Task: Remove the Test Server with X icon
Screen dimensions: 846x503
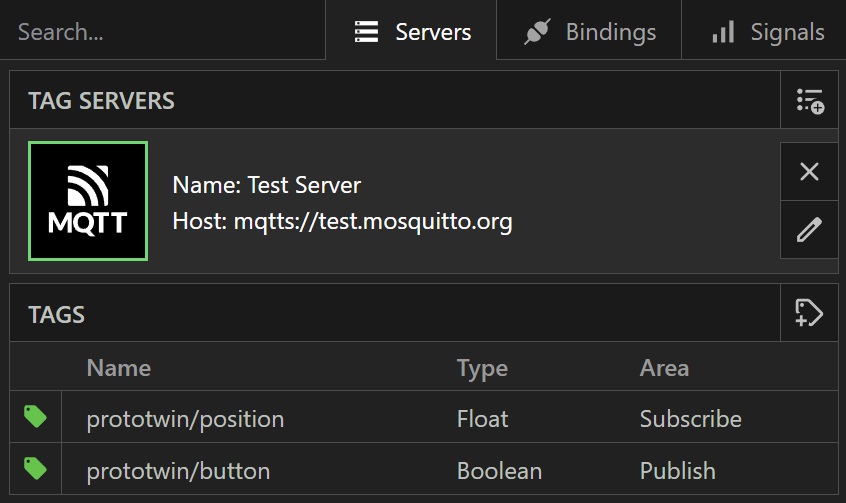Action: coord(809,172)
